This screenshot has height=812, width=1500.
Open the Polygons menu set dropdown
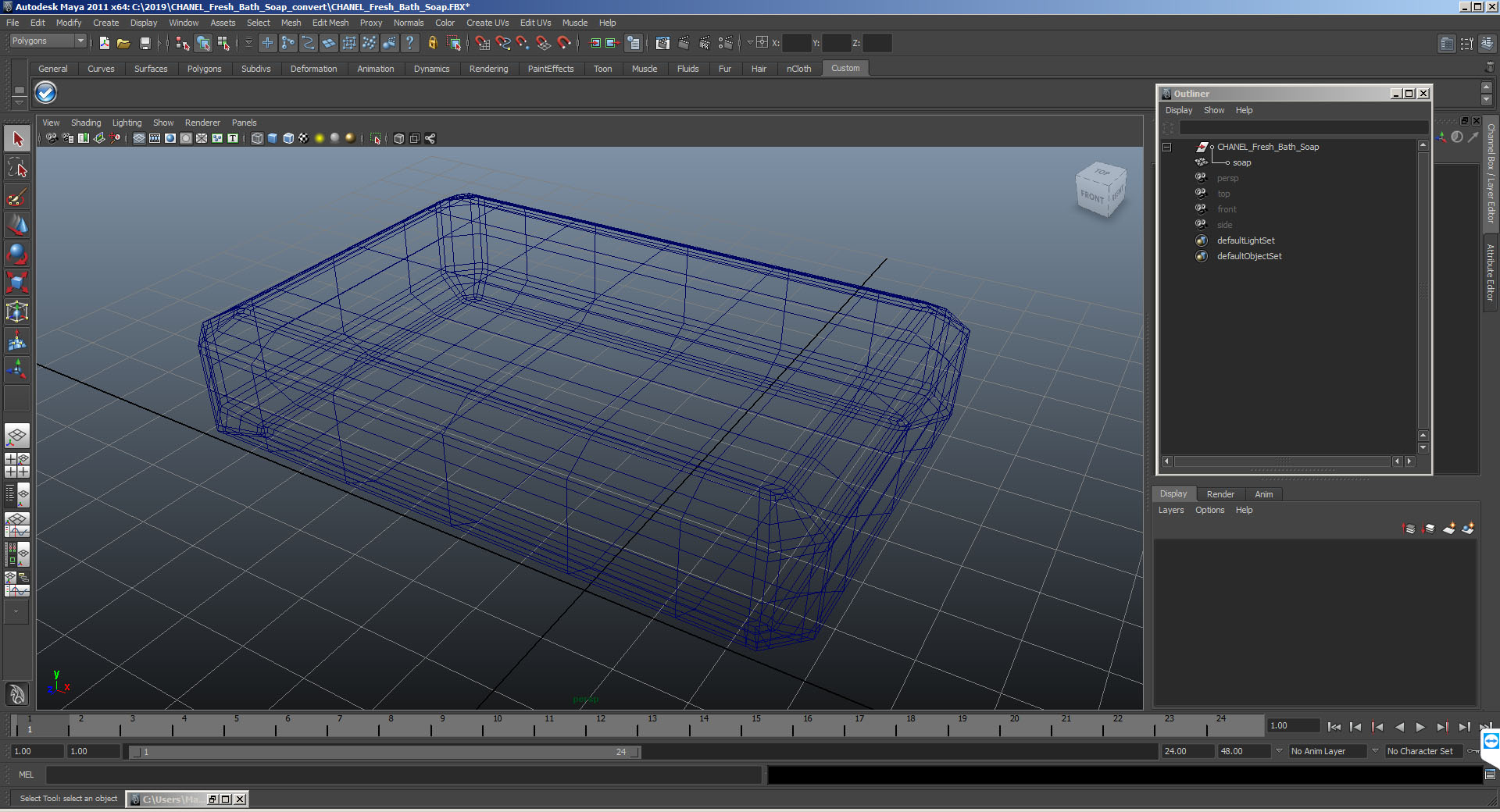(48, 41)
